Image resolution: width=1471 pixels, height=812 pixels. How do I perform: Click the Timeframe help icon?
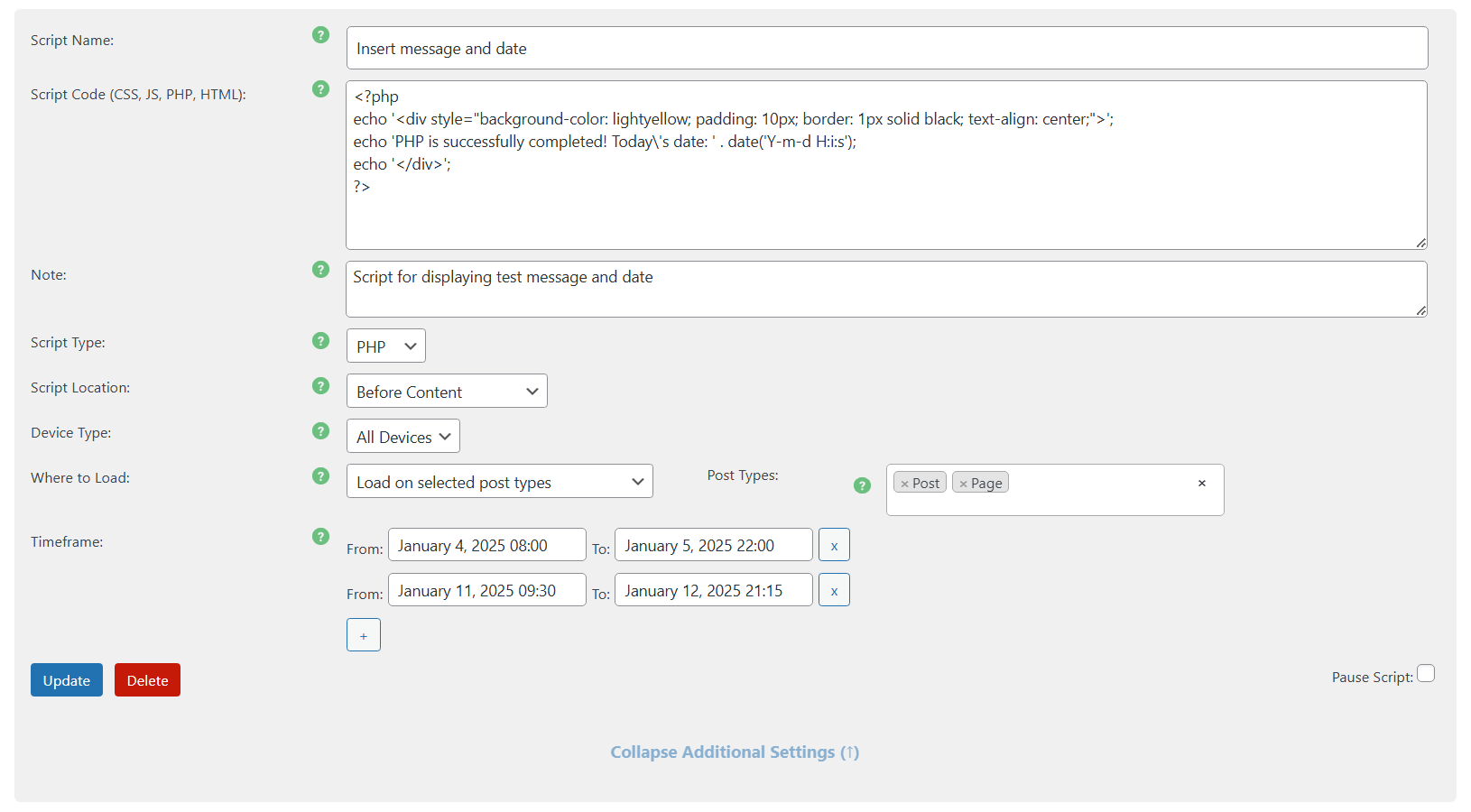pyautogui.click(x=320, y=537)
